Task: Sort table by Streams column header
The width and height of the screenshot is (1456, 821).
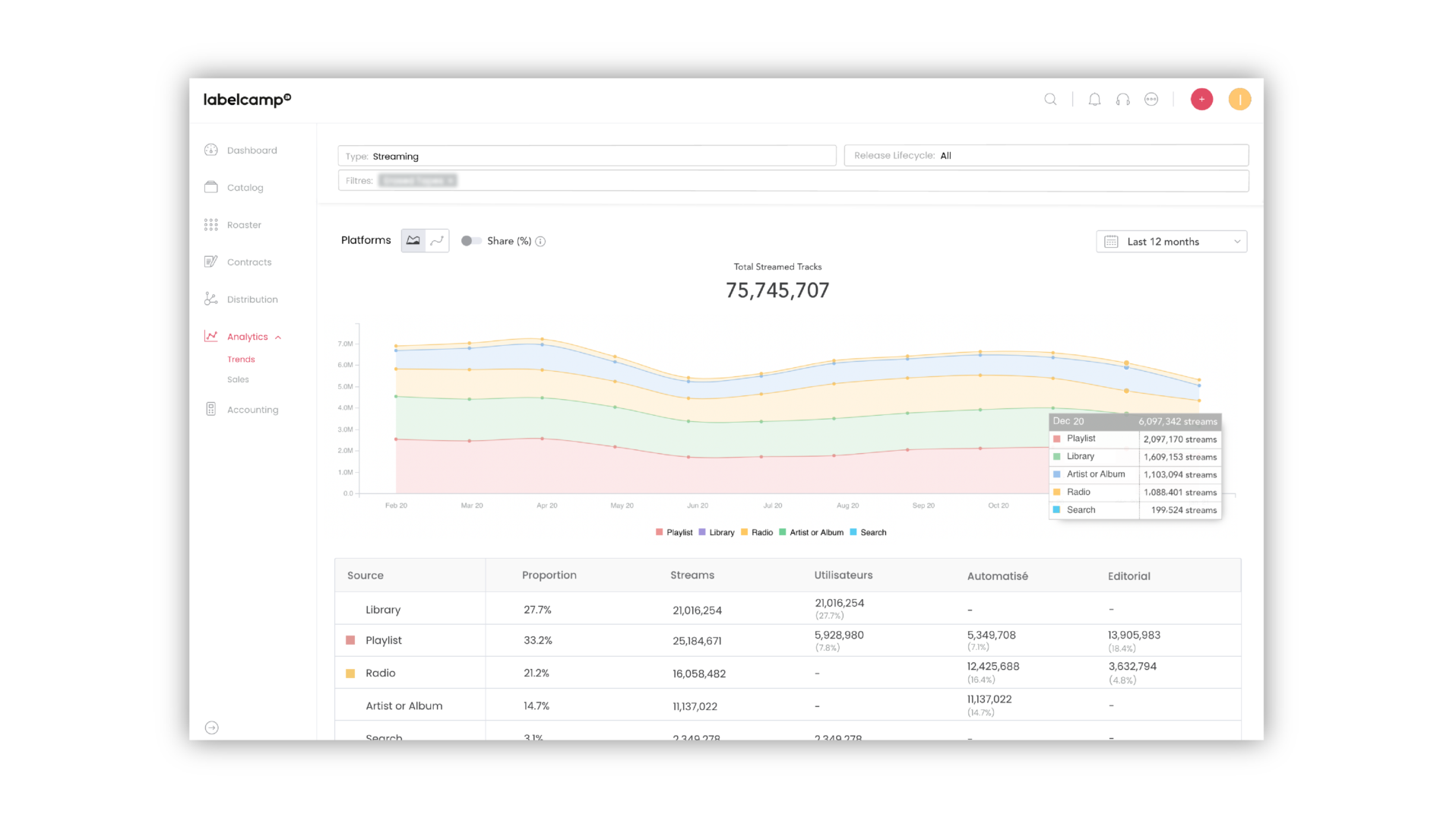Action: (692, 575)
